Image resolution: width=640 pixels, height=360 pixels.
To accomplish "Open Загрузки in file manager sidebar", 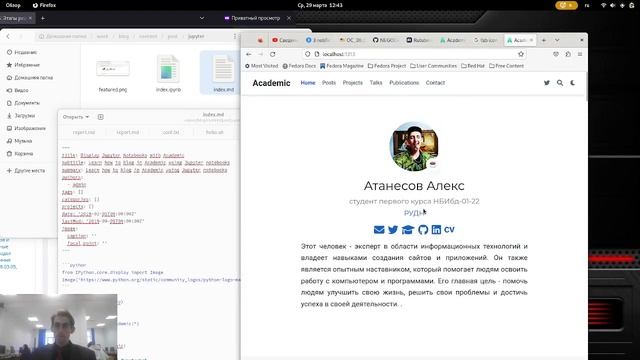I will [20, 116].
